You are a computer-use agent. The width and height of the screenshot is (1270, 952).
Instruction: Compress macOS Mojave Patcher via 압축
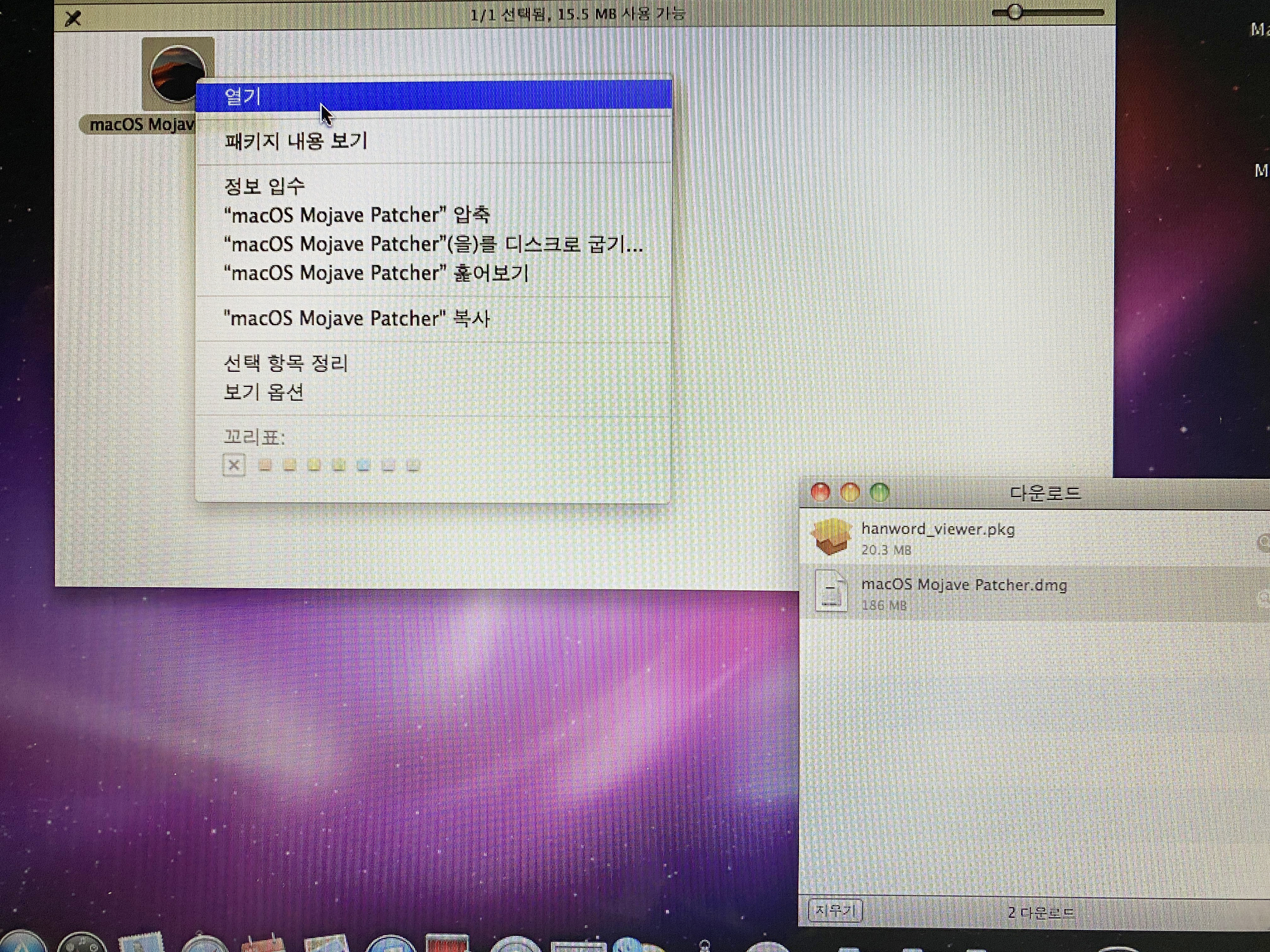(356, 215)
